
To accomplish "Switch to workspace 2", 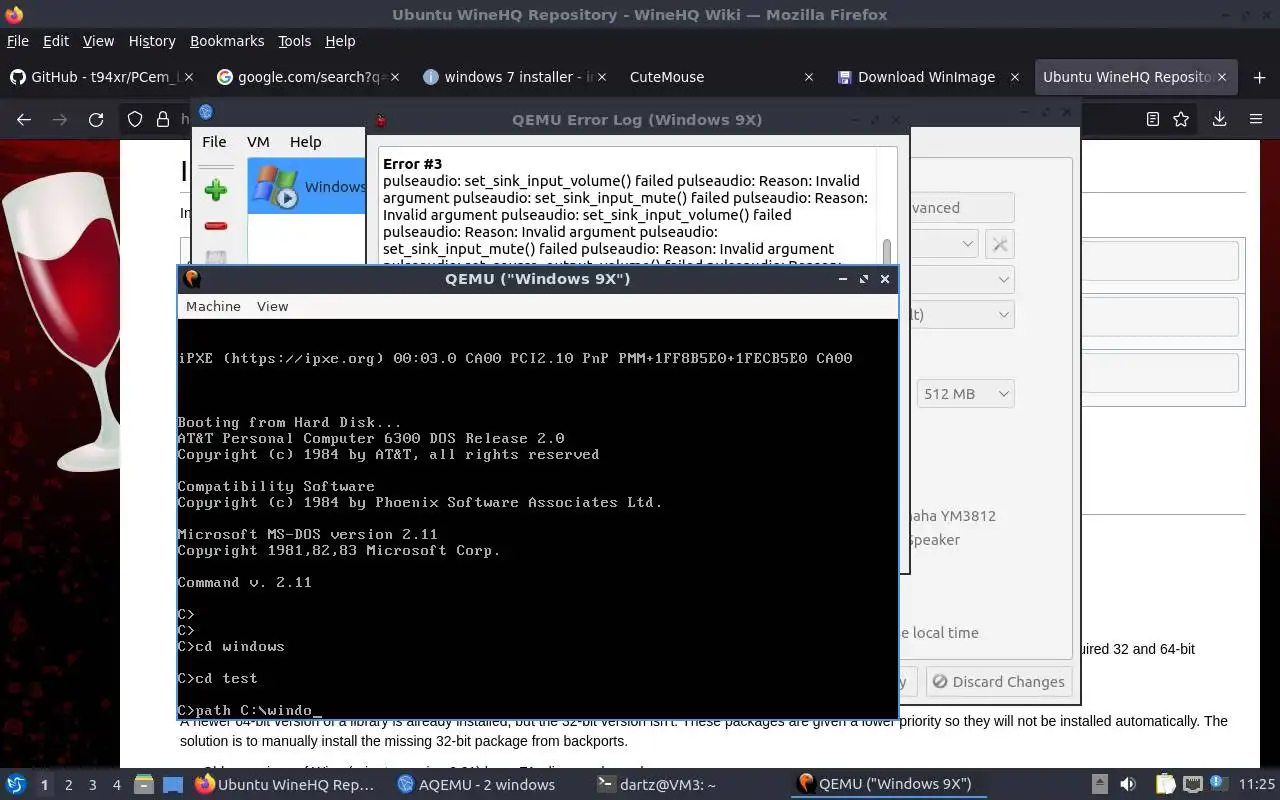I will (x=68, y=785).
